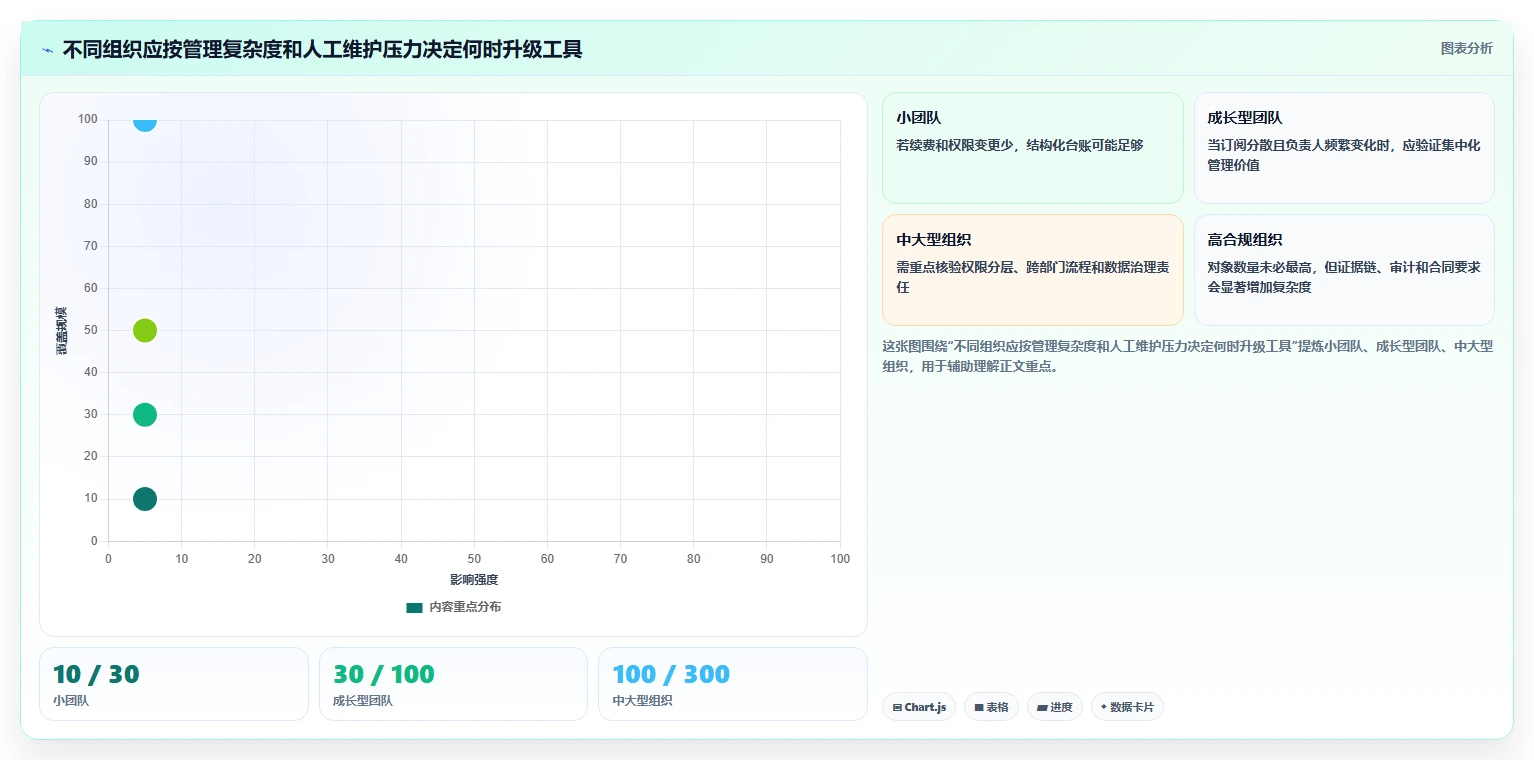Click the 进度 tag chip
The image size is (1534, 760).
(x=1055, y=707)
